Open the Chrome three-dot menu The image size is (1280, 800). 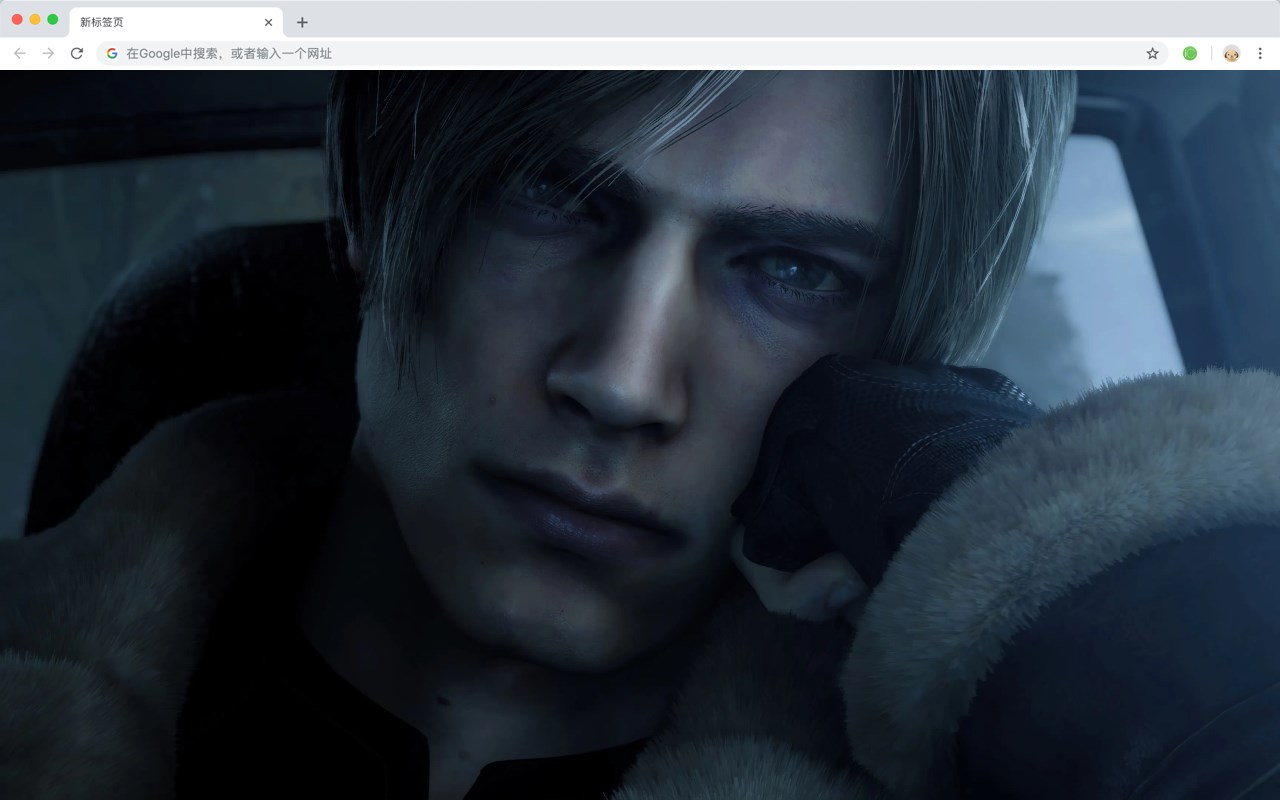click(x=1261, y=53)
